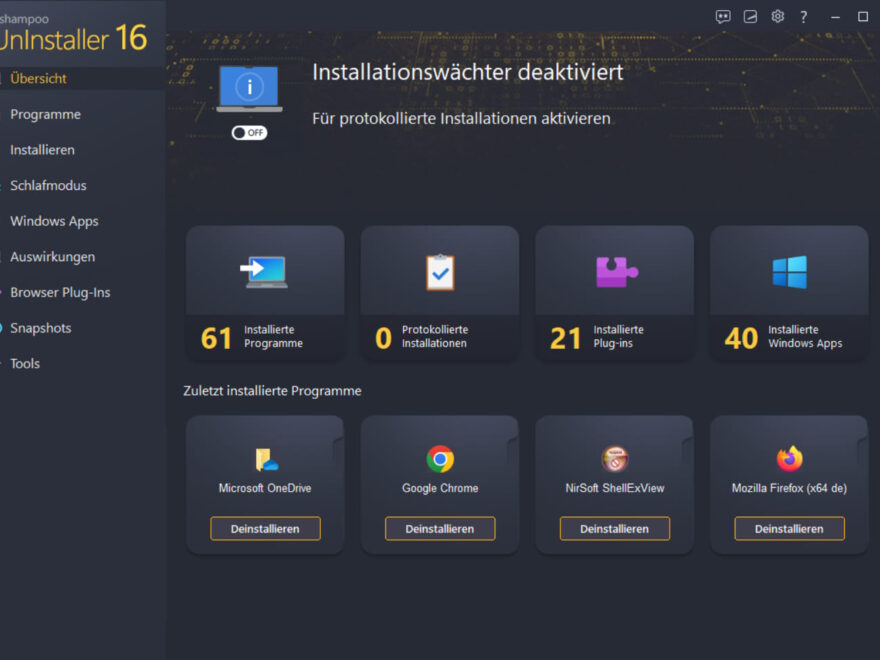Click the NirSoft ShellExView icon
This screenshot has height=660, width=880.
(x=615, y=459)
